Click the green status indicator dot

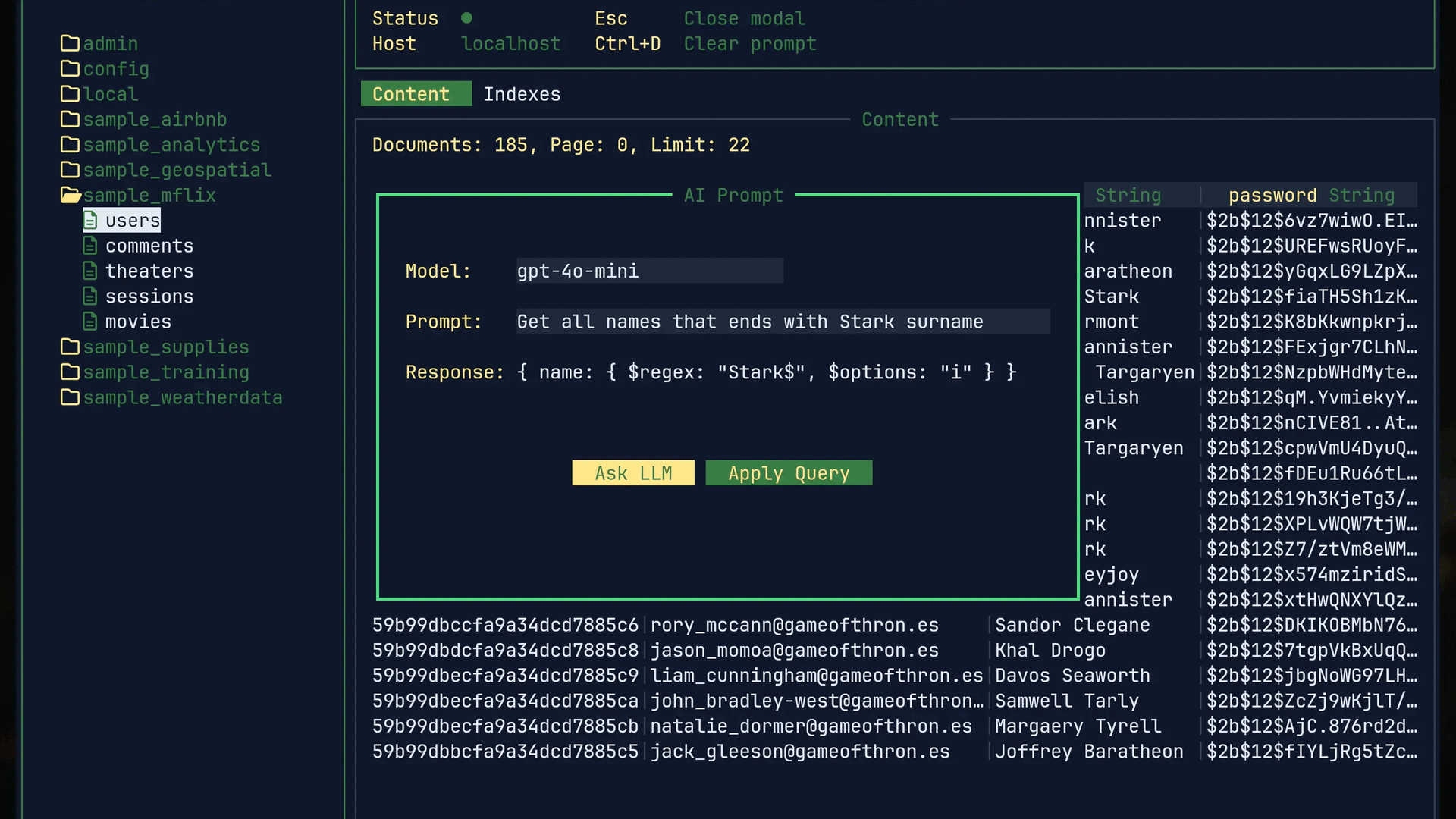click(466, 17)
